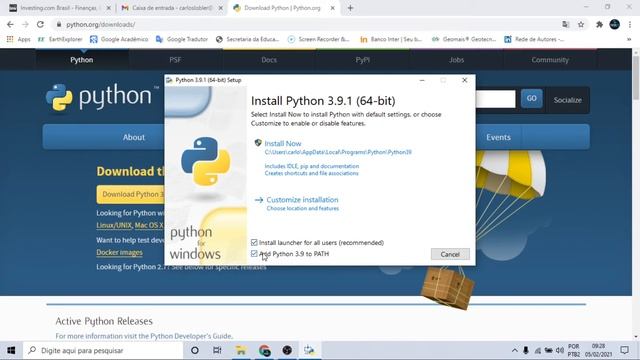
Task: Select Python top navigation tab
Action: pos(82,60)
